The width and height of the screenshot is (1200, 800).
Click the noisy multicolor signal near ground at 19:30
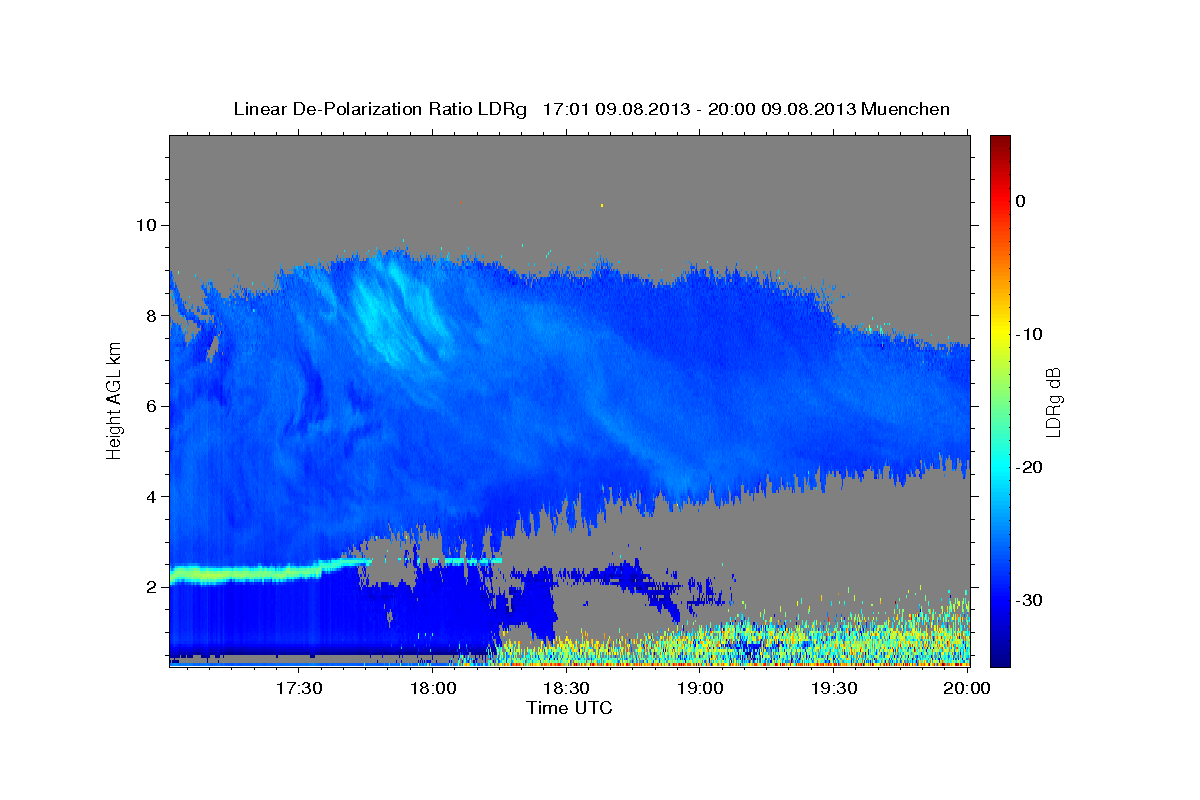(834, 638)
